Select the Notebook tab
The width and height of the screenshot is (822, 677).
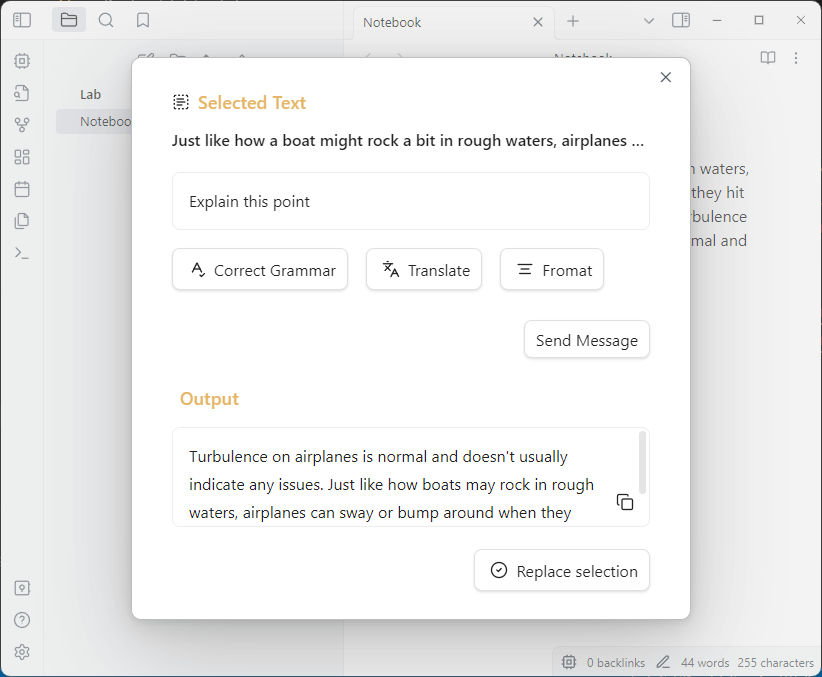453,23
